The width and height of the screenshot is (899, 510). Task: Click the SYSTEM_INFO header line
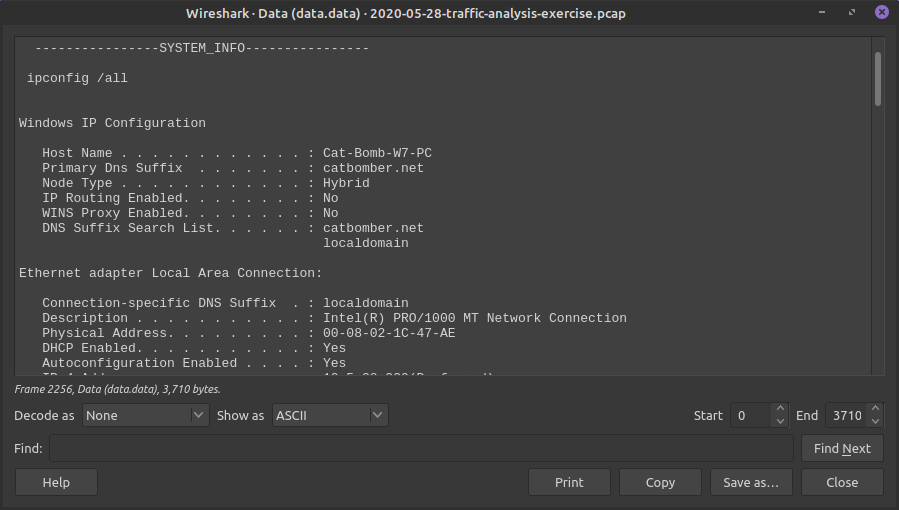[202, 48]
